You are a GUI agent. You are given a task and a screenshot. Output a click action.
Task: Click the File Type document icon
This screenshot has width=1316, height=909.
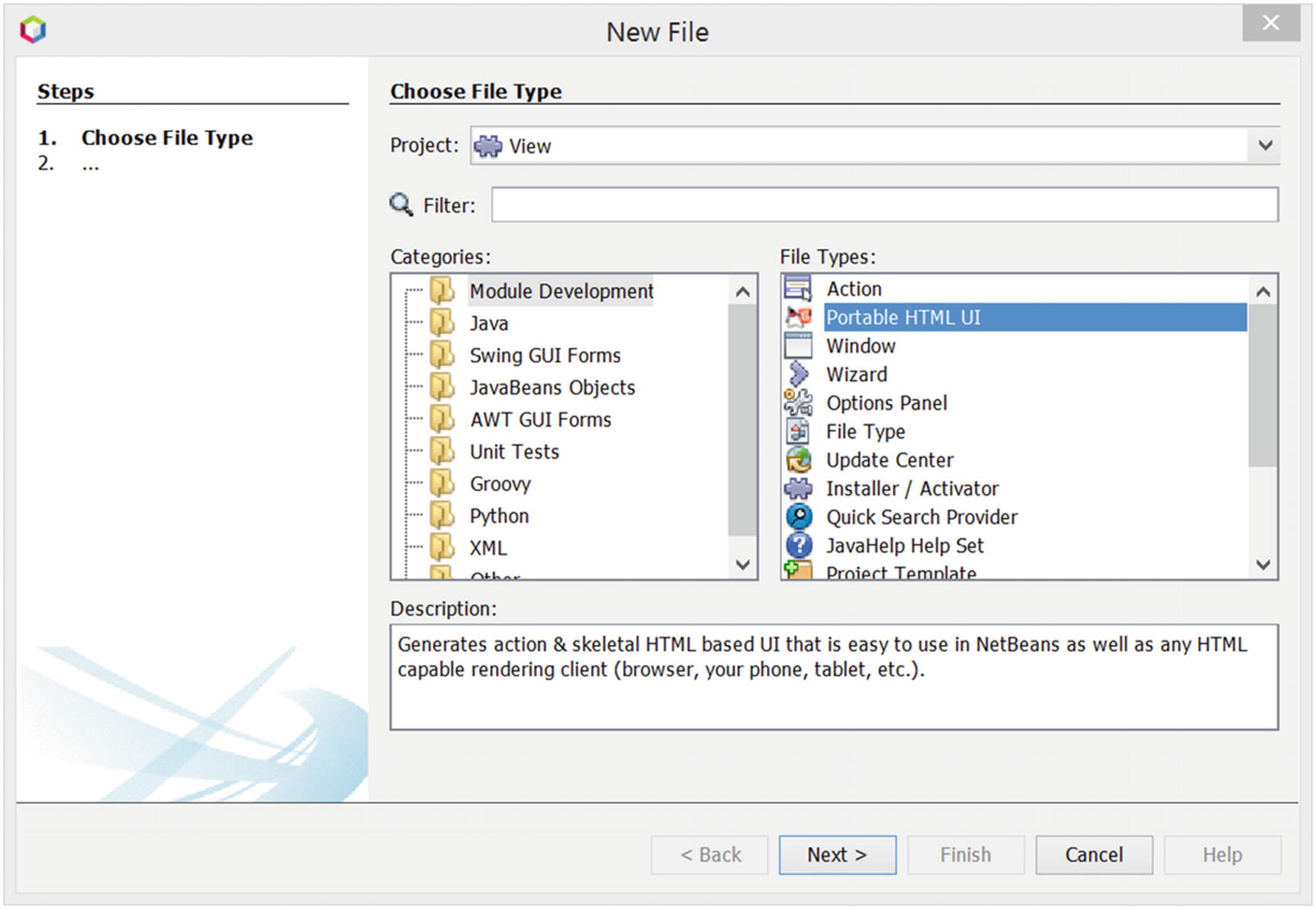pos(798,431)
